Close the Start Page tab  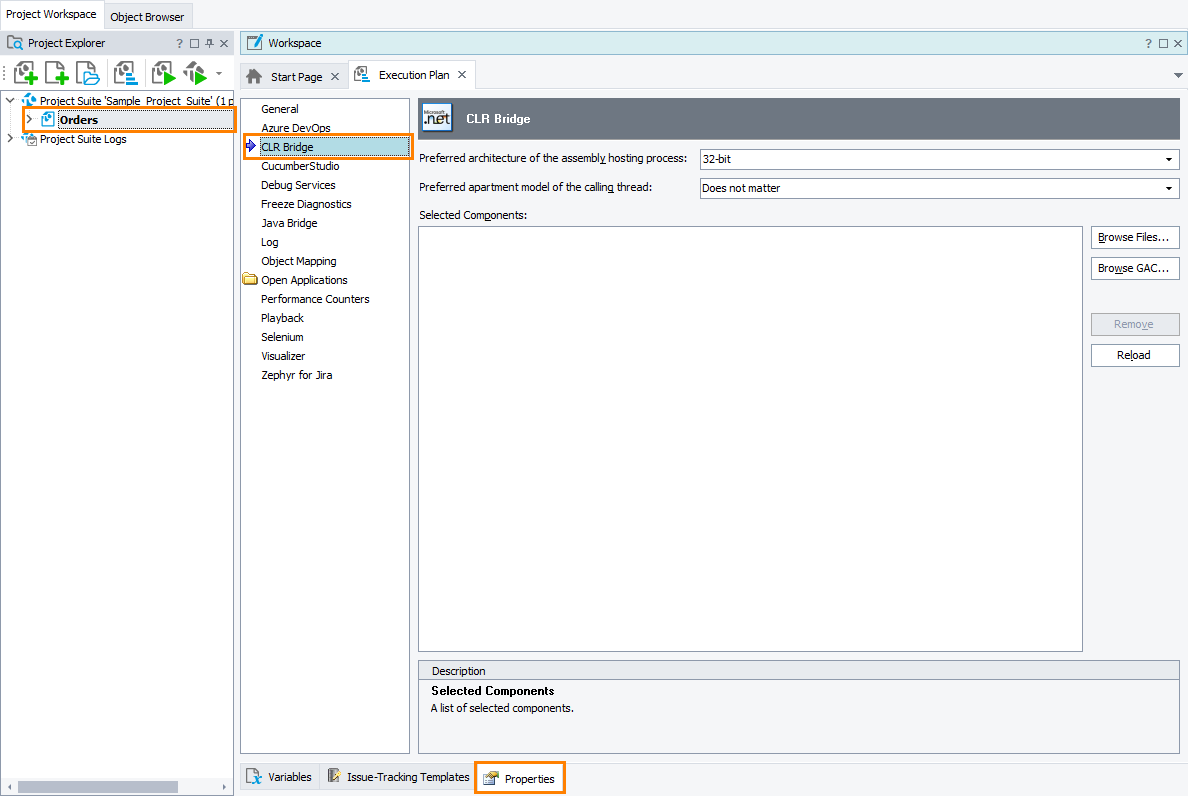[335, 77]
